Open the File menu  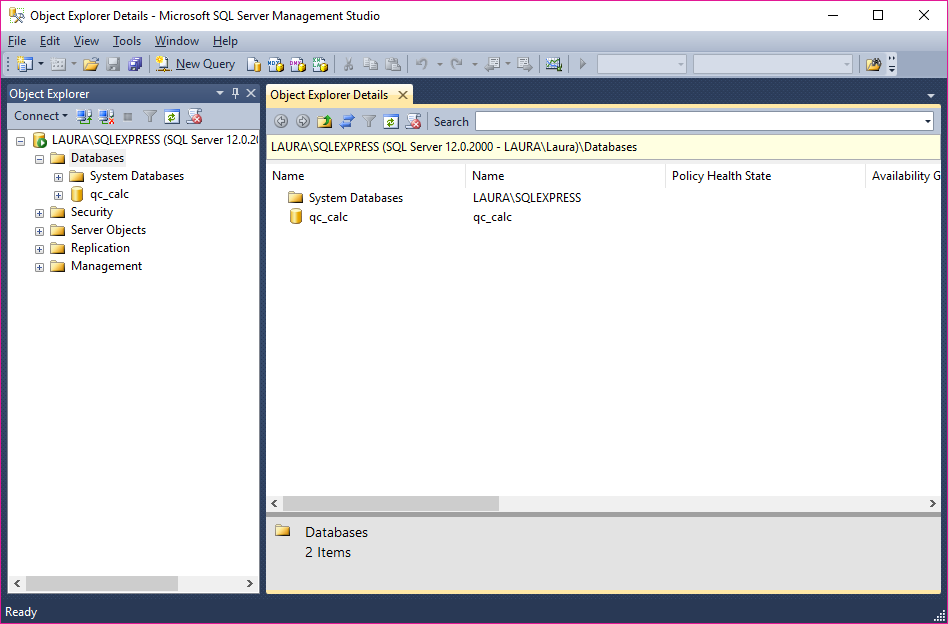coord(17,41)
